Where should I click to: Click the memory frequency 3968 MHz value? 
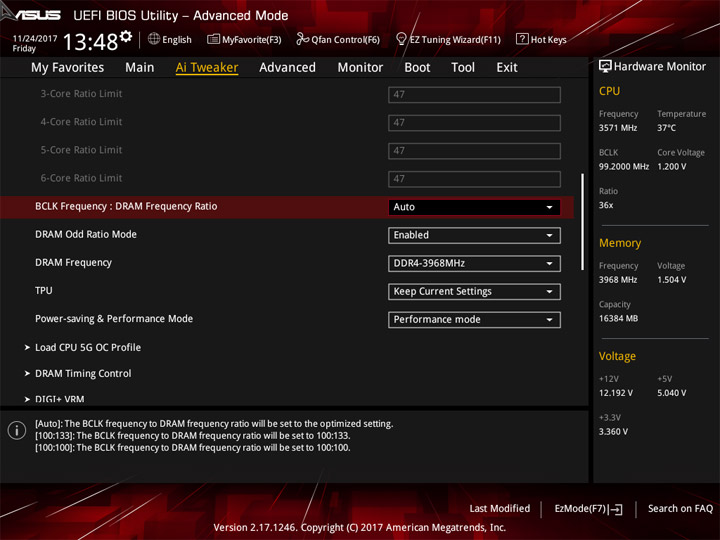[x=618, y=280]
